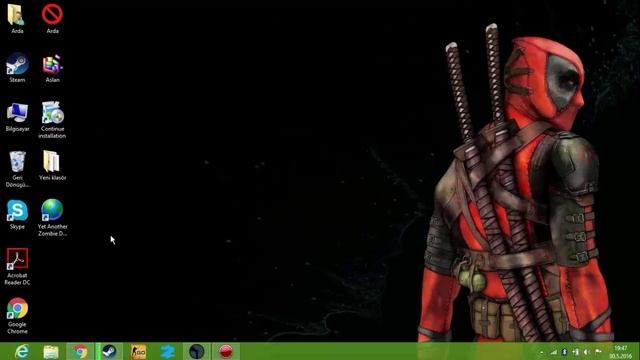Switch to Chrome on the taskbar
Viewport: 640px width, 360px height.
click(x=80, y=351)
